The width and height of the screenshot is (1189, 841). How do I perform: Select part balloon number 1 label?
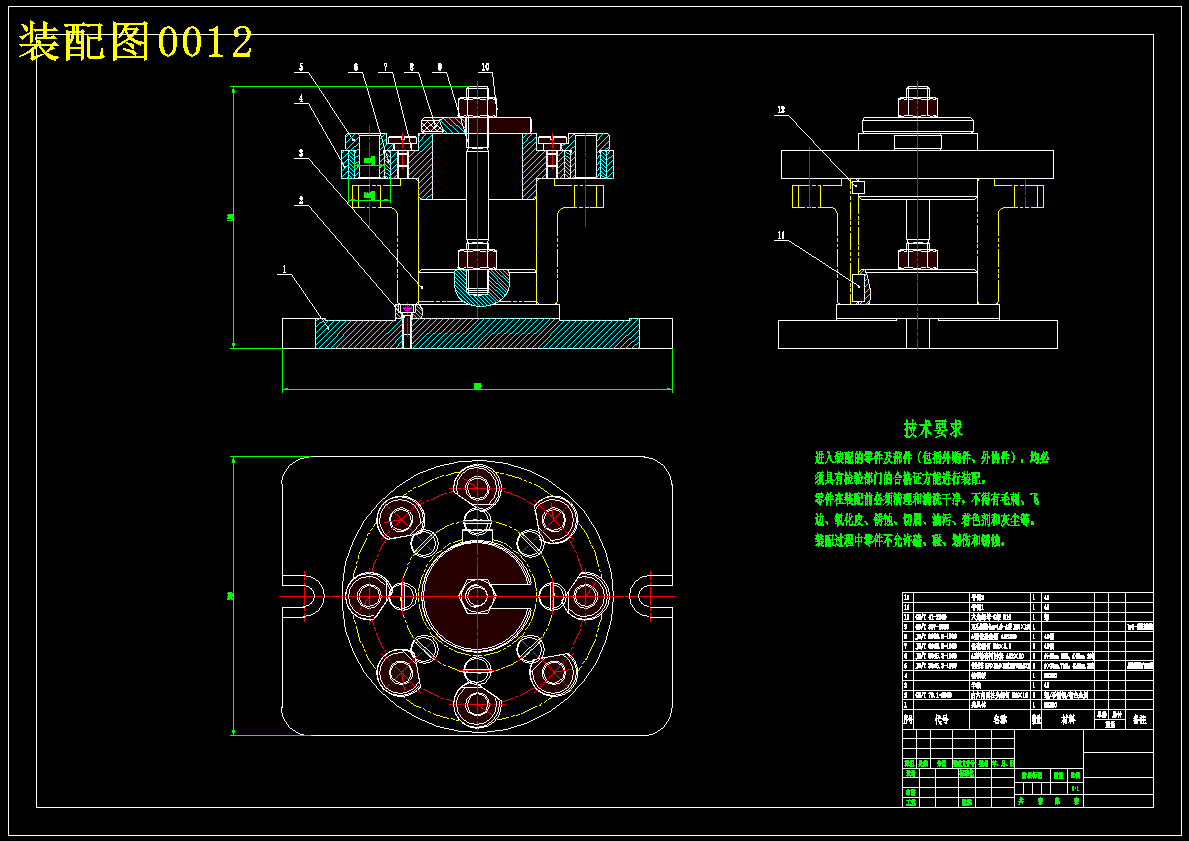point(284,269)
